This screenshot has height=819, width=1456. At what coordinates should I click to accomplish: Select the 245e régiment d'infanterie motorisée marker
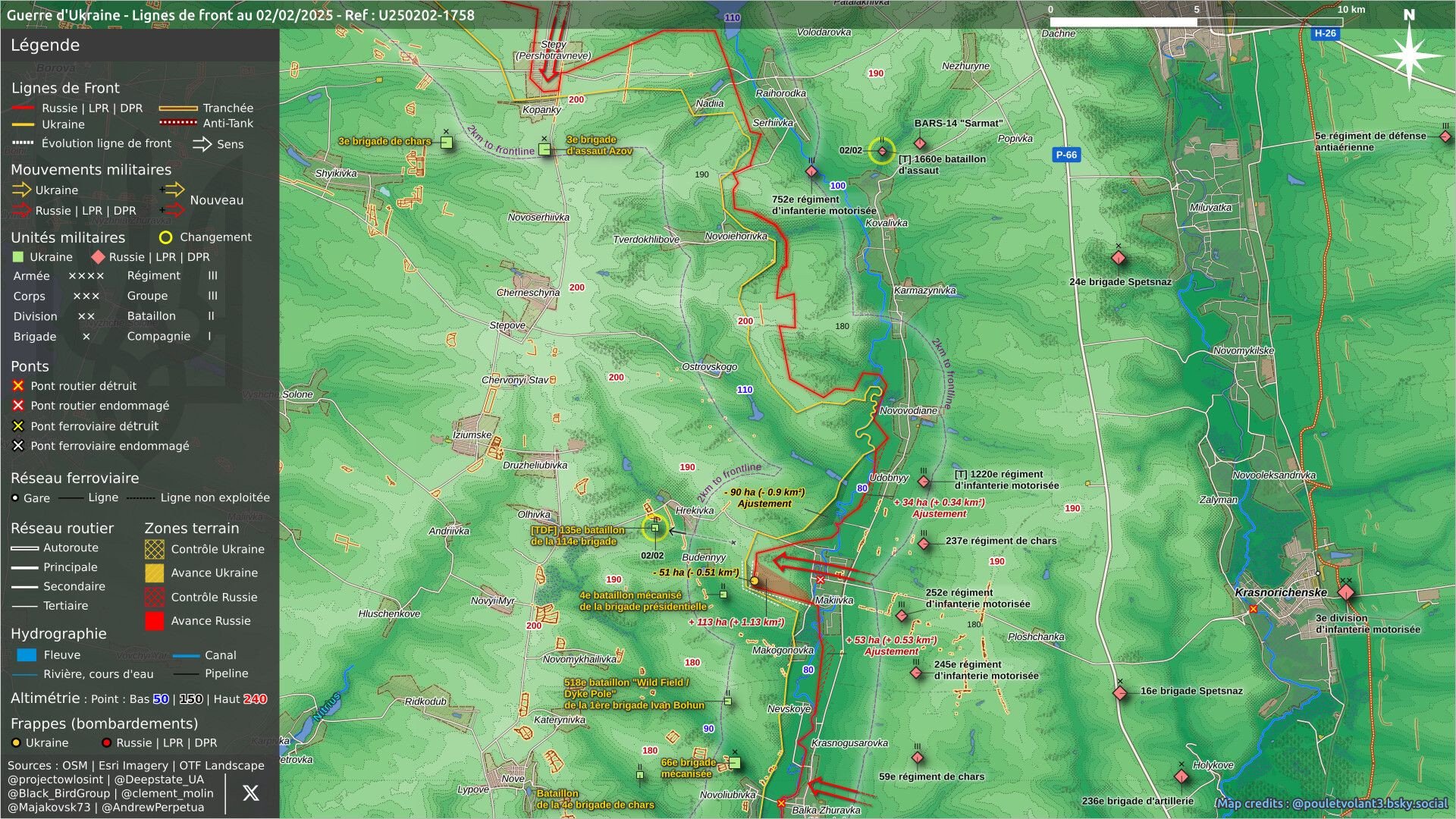(x=916, y=673)
